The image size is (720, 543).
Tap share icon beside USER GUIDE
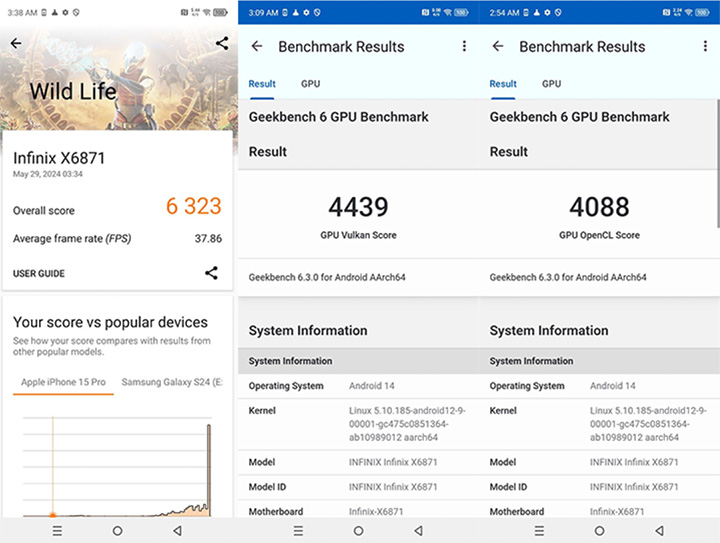coord(211,273)
